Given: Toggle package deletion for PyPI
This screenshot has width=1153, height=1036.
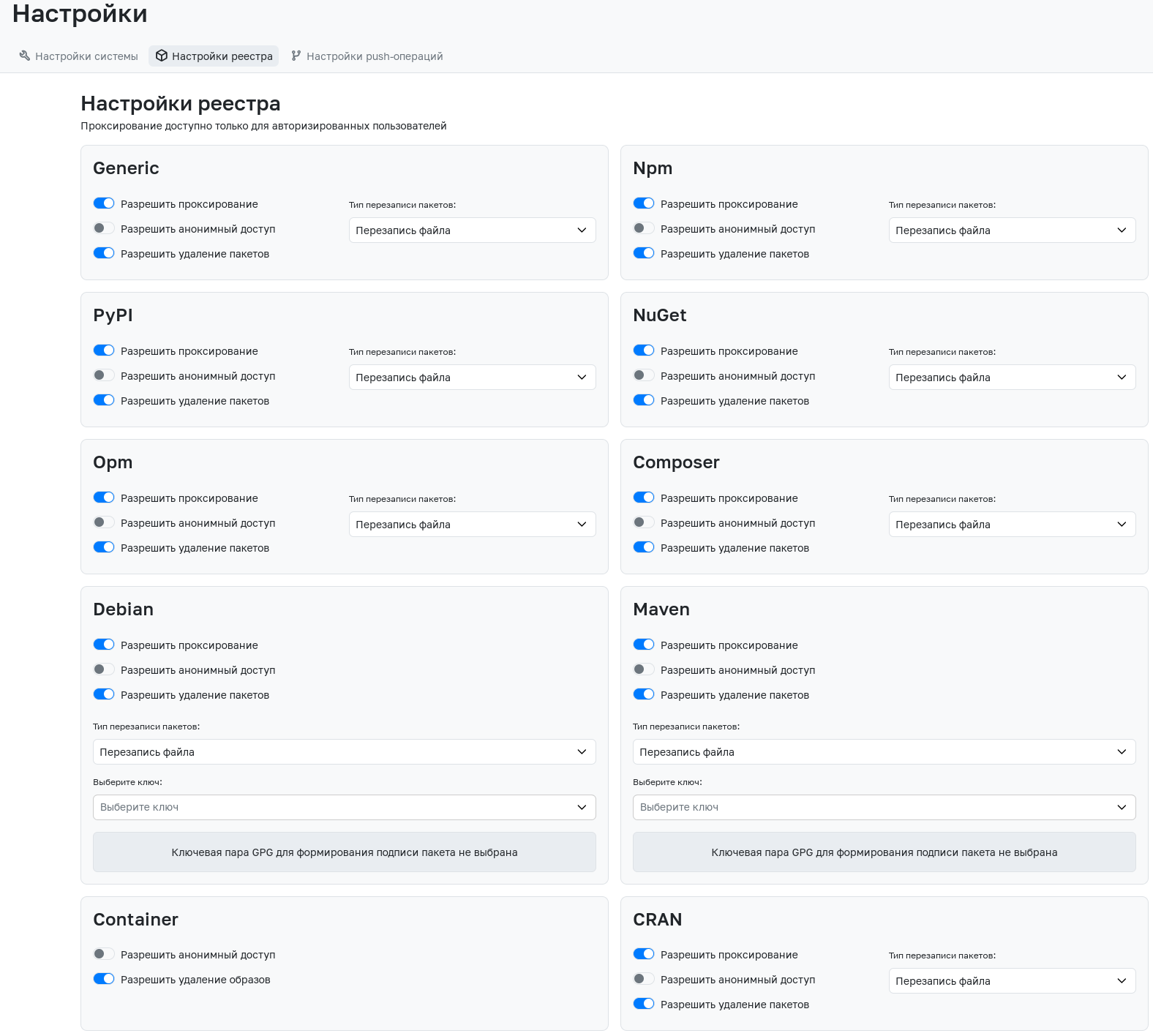Looking at the screenshot, I should (104, 400).
